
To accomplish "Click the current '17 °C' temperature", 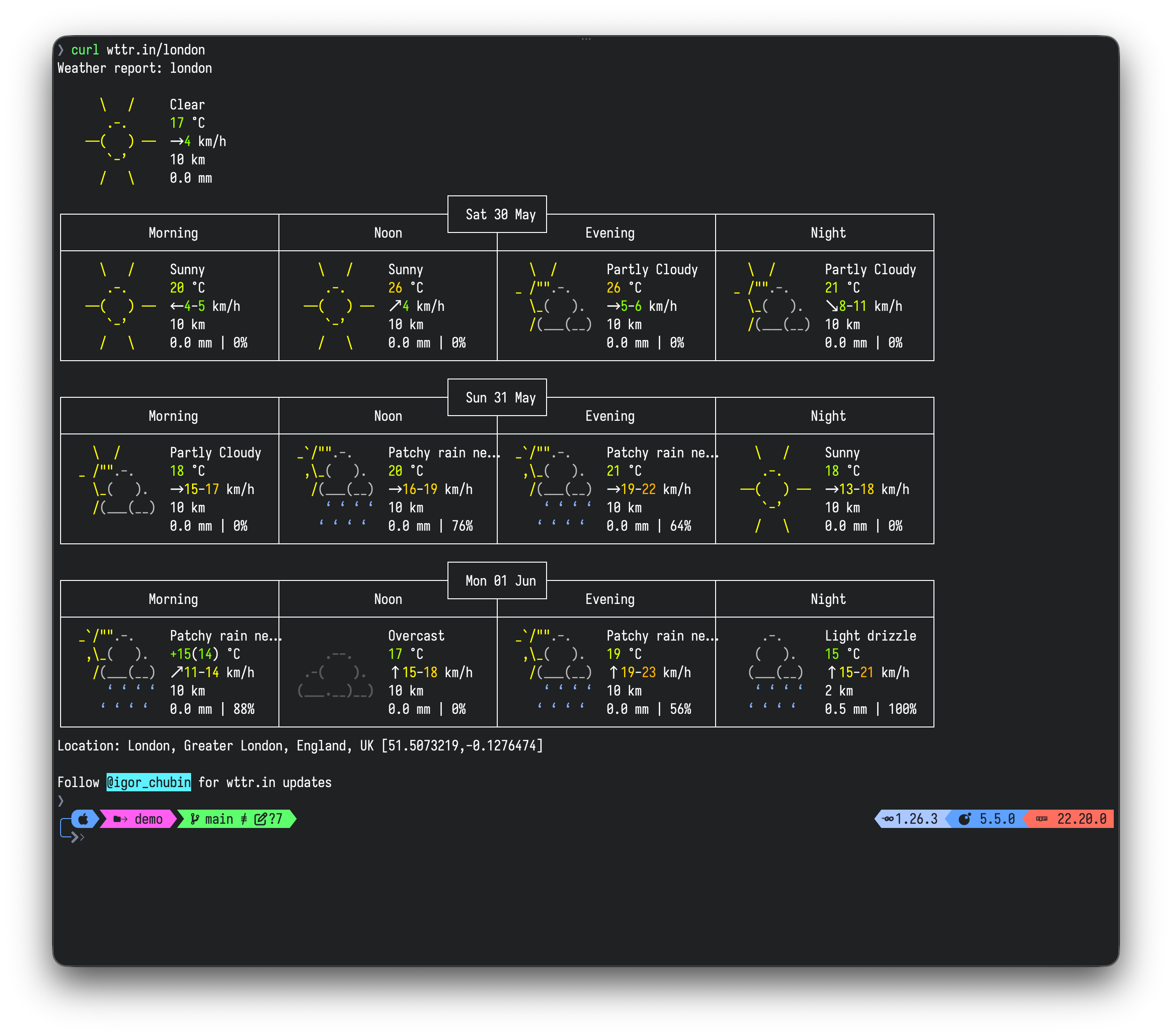I will tap(187, 123).
